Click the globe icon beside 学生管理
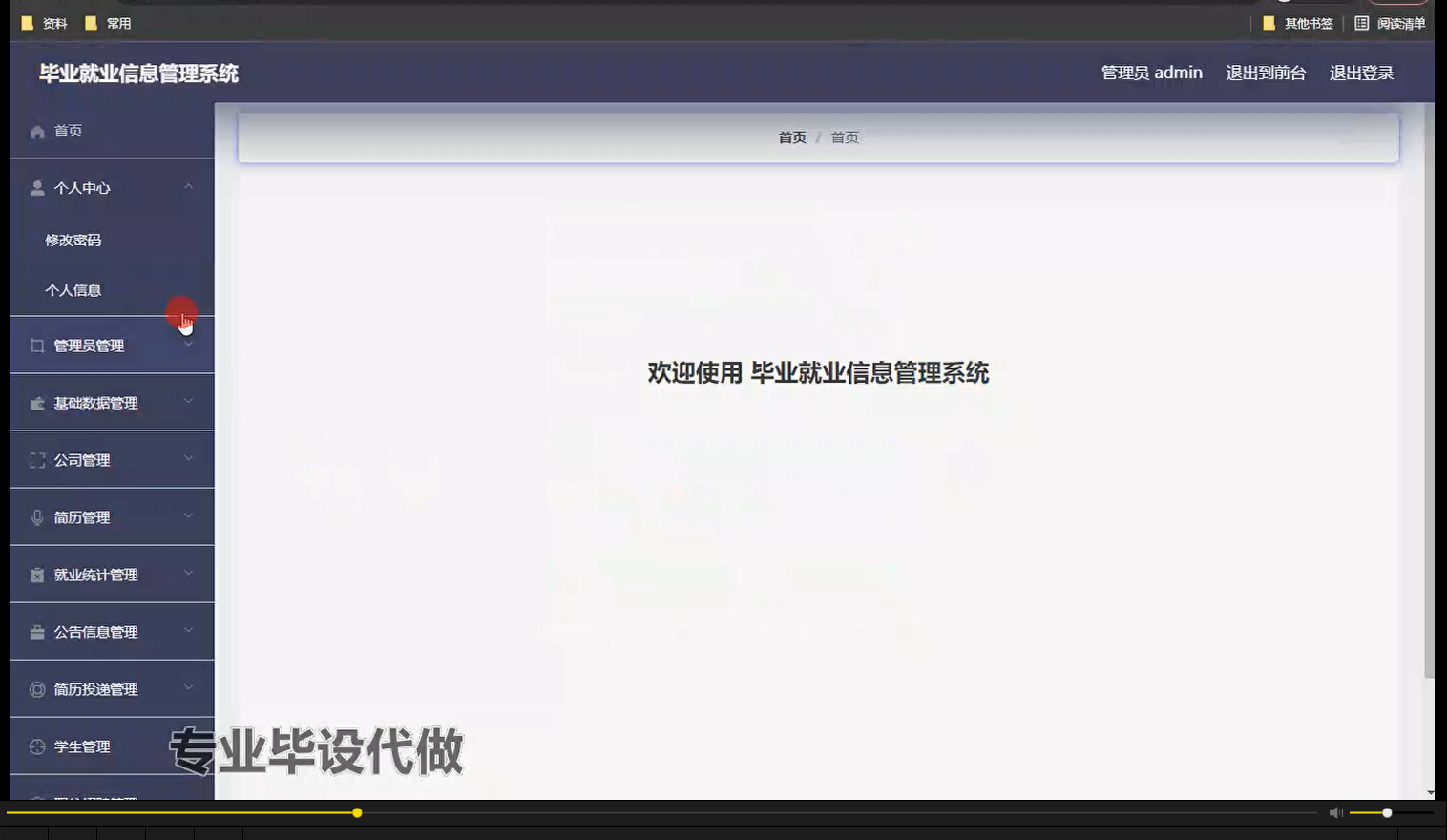The width and height of the screenshot is (1447, 840). click(36, 746)
